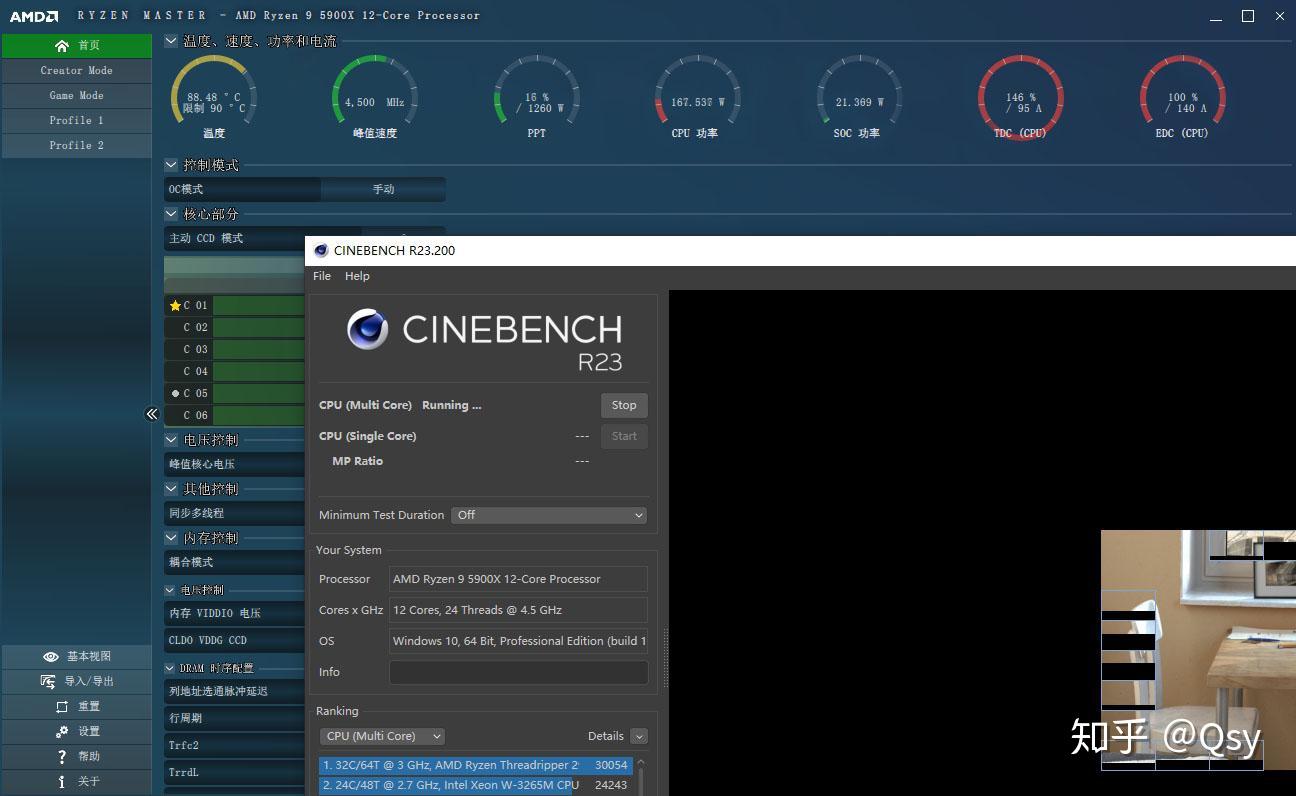Click the AMD logo in the title bar
This screenshot has width=1296, height=796.
point(34,16)
